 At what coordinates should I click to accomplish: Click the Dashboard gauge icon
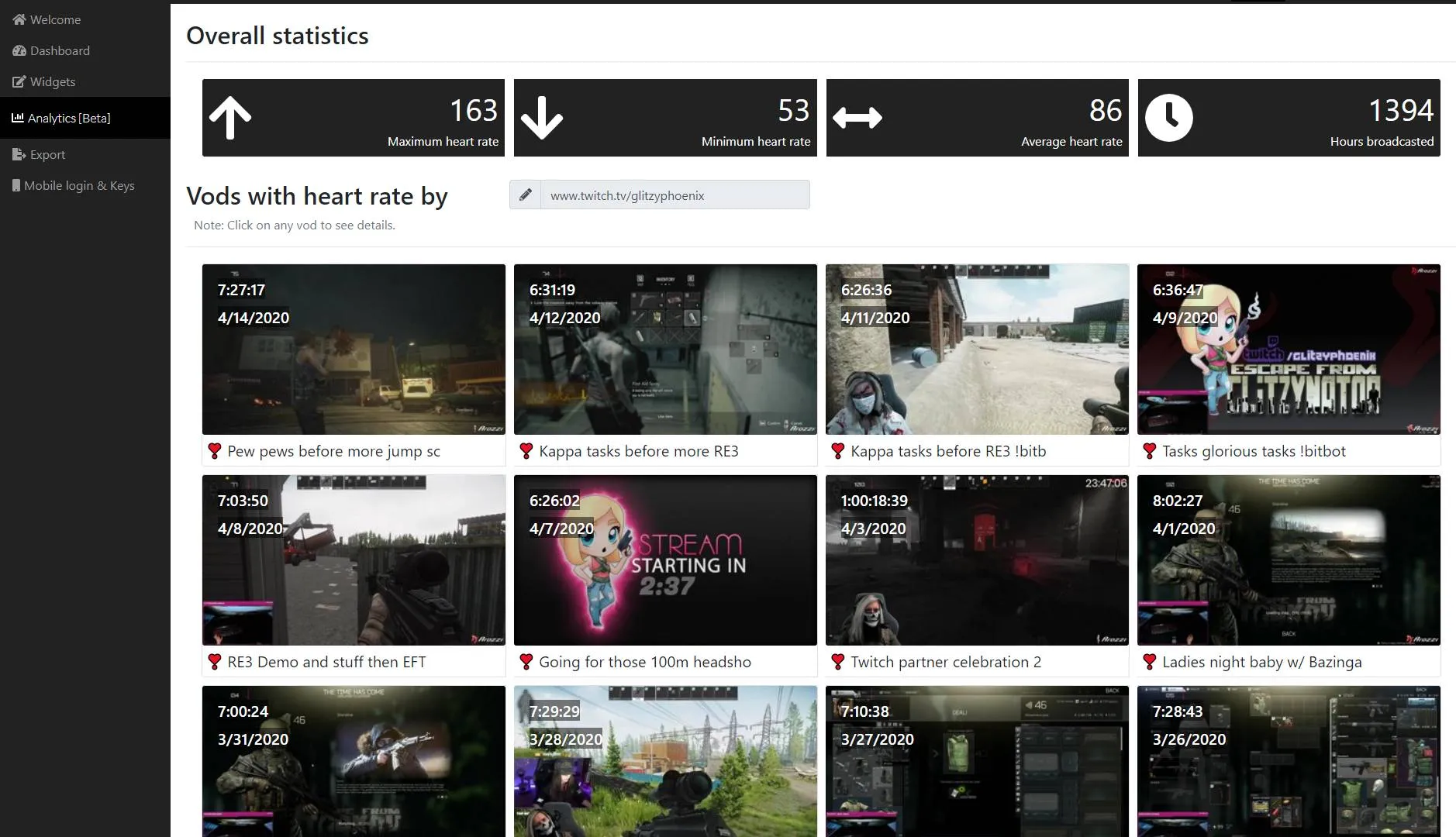[x=19, y=50]
